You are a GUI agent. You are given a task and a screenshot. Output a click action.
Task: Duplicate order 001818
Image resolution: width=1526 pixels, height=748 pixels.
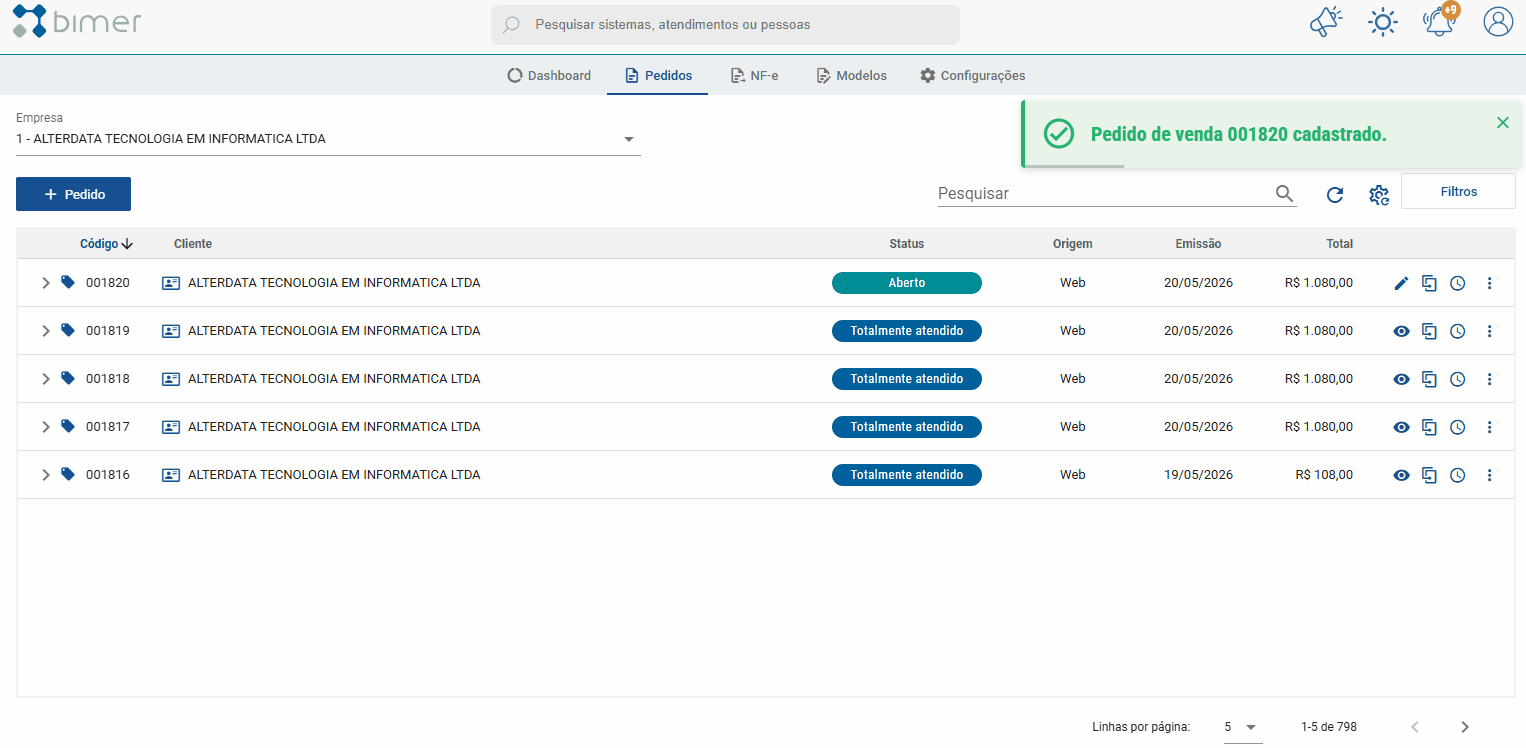coord(1430,380)
